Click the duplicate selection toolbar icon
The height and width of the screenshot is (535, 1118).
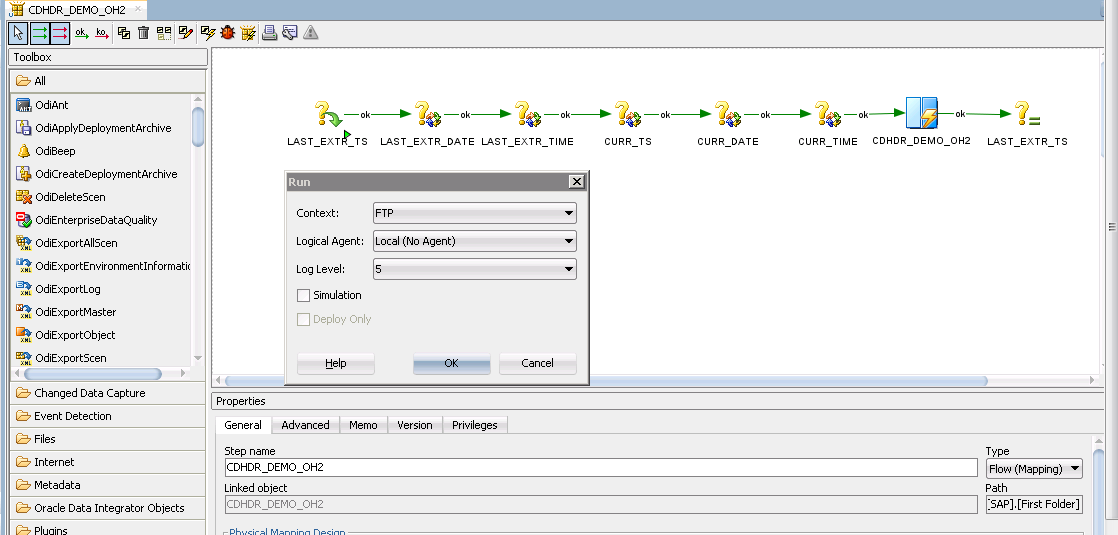pos(124,33)
